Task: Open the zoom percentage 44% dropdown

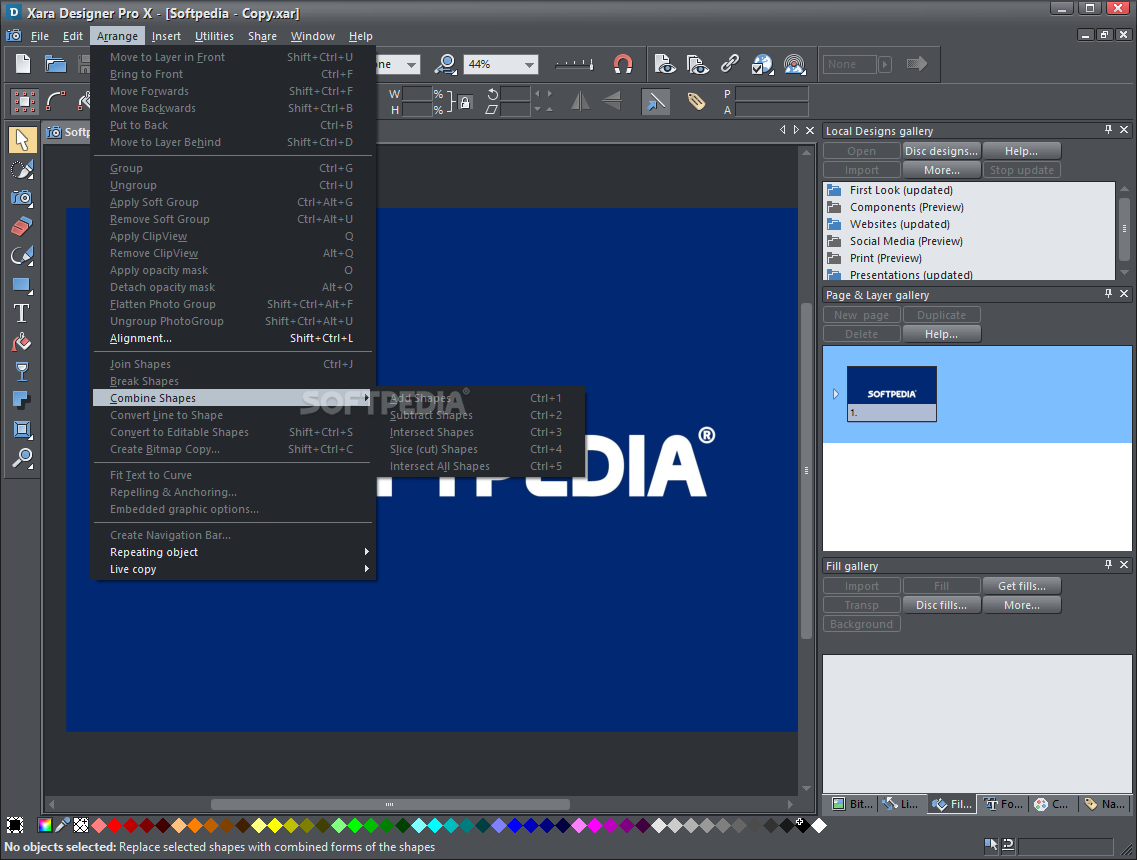Action: pyautogui.click(x=529, y=65)
